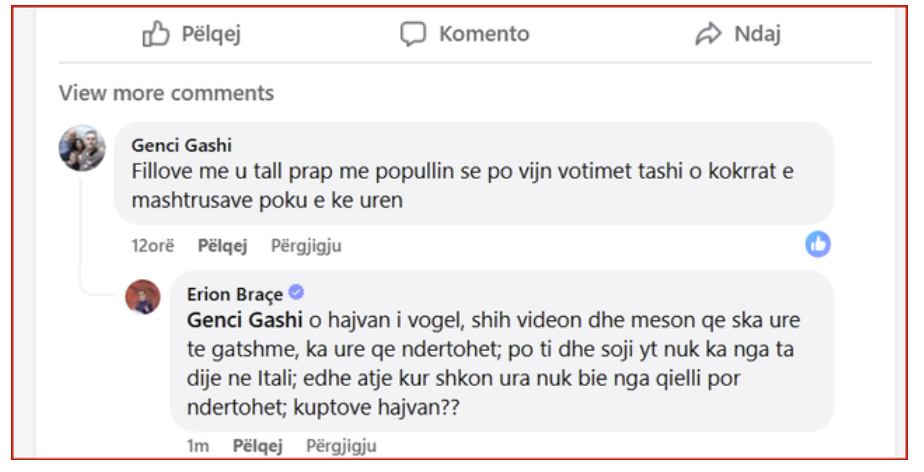Like Erion Braçe's reply via Pëlqej
This screenshot has width=924, height=472.
[x=258, y=445]
